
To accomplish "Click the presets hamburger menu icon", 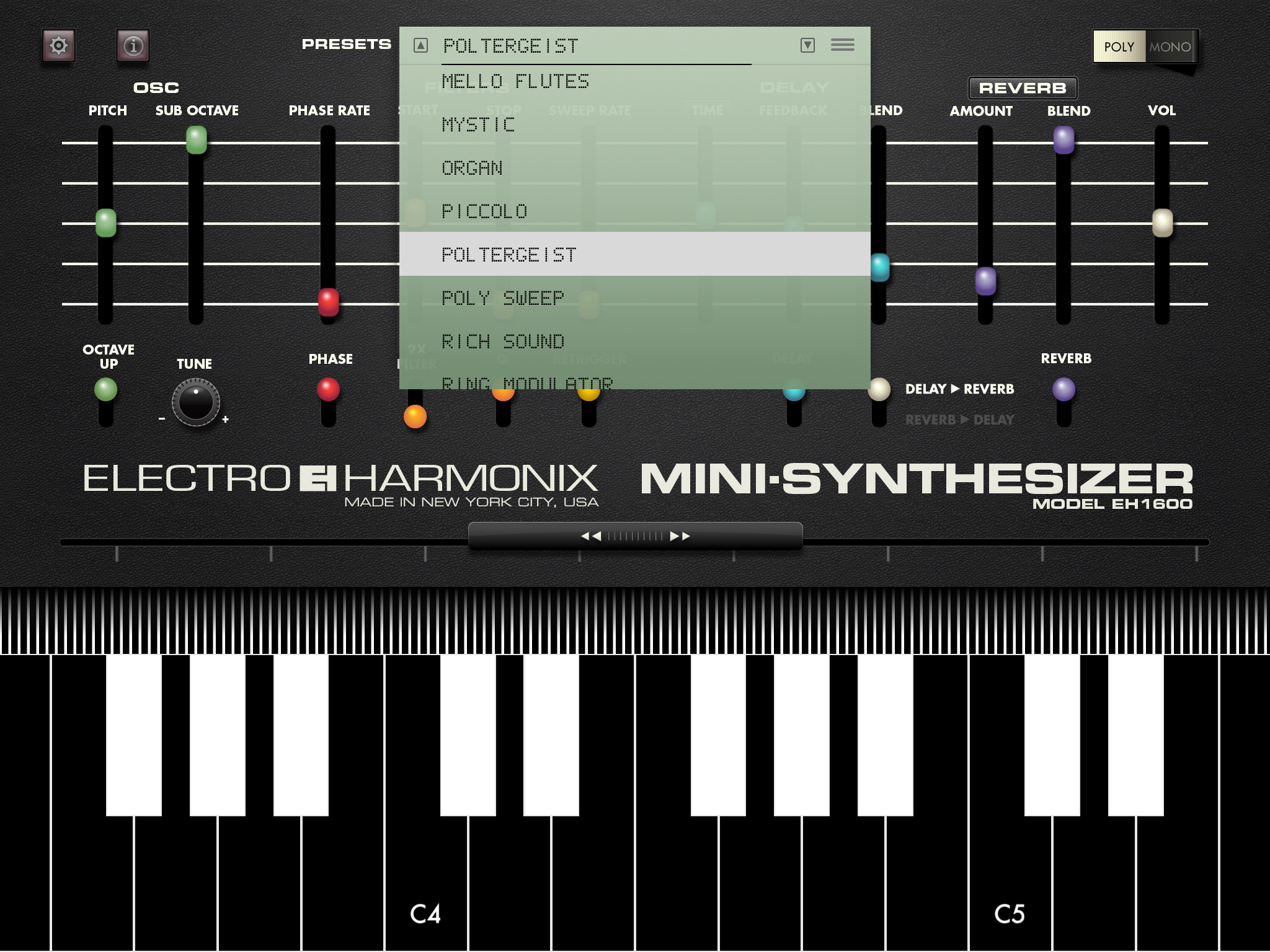I will pos(842,45).
